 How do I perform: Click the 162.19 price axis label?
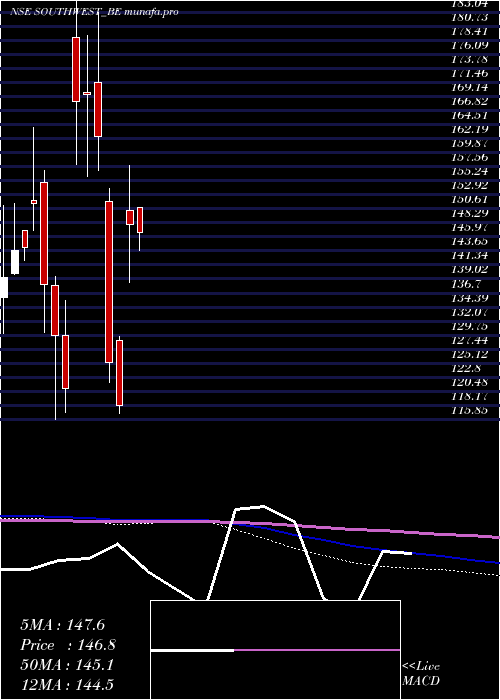(x=471, y=130)
